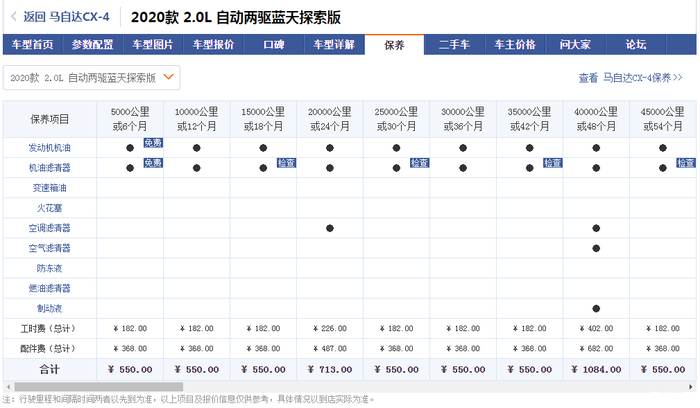The height and width of the screenshot is (408, 700).
Task: Click the 免费 badge in 机油滤清器 row
Action: coord(153,162)
